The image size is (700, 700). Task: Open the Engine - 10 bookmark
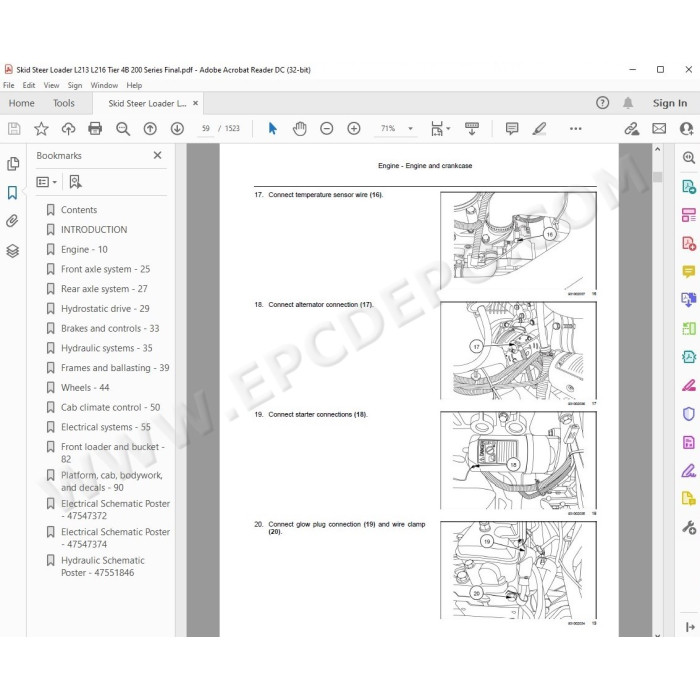84,250
